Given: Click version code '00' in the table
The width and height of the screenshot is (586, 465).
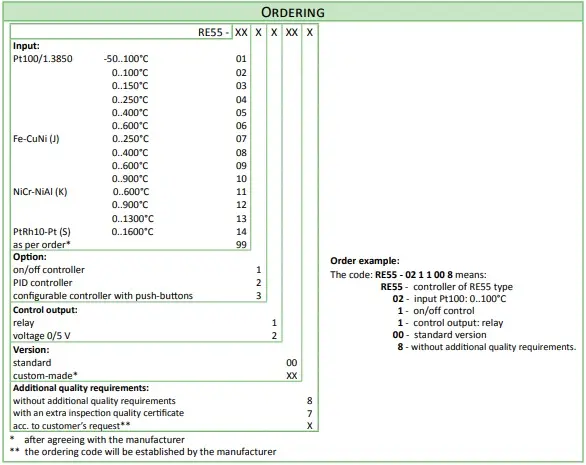Looking at the screenshot, I should [x=292, y=363].
